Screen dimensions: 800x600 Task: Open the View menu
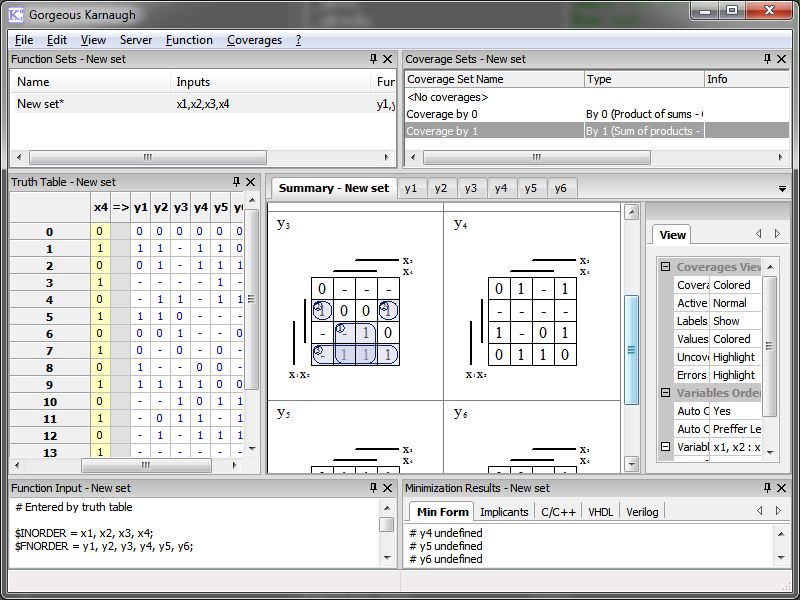coord(93,40)
